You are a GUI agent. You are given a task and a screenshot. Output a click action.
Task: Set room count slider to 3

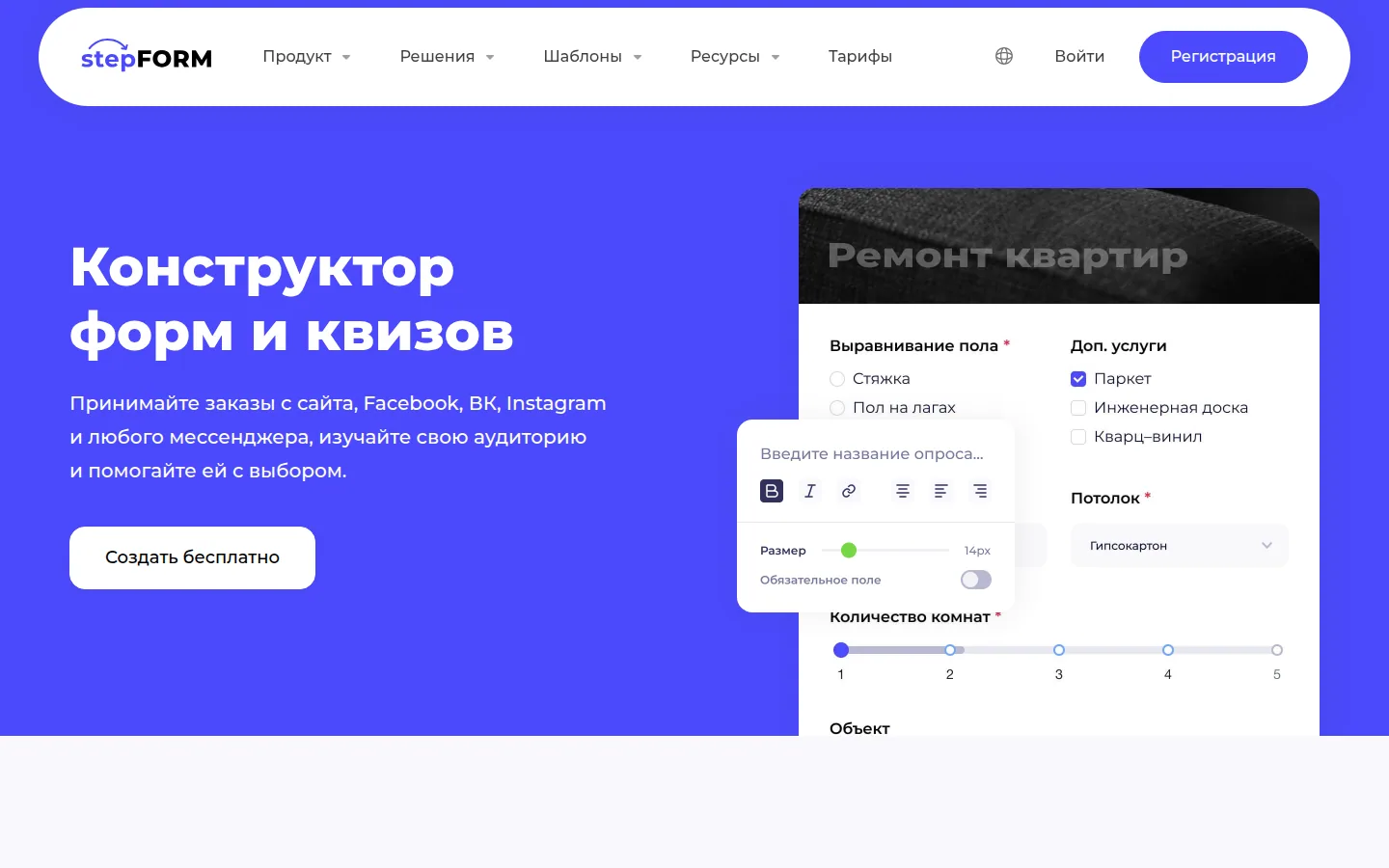(1059, 650)
